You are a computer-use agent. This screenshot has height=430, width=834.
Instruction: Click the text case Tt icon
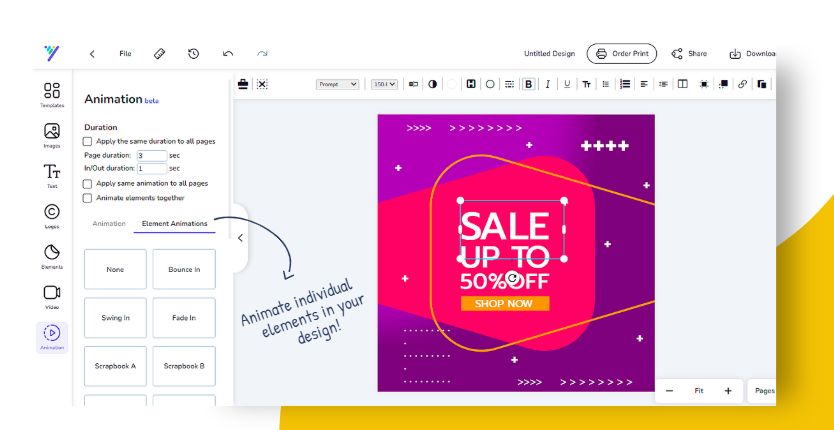tap(586, 84)
